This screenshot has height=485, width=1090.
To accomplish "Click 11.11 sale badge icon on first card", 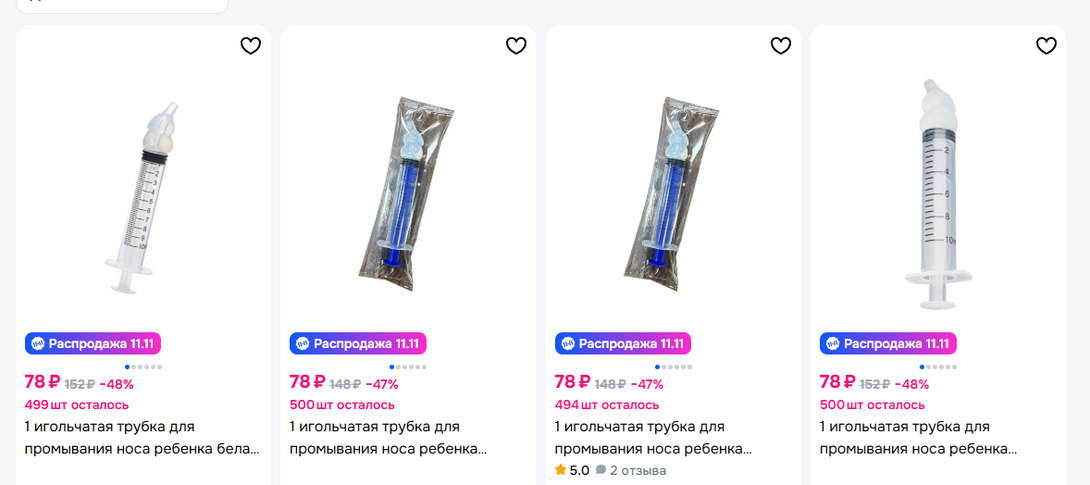I will point(37,343).
